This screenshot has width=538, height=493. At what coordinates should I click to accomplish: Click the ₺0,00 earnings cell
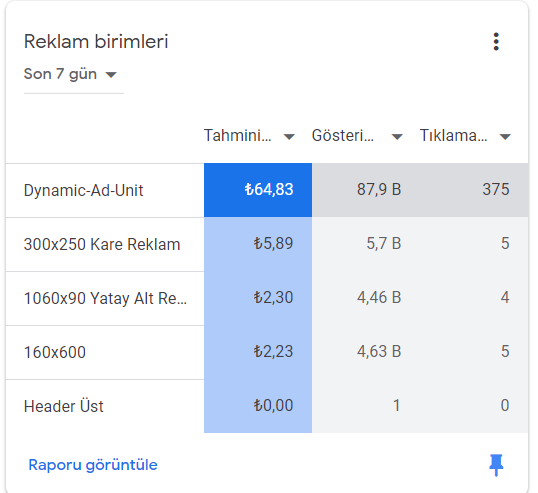258,406
